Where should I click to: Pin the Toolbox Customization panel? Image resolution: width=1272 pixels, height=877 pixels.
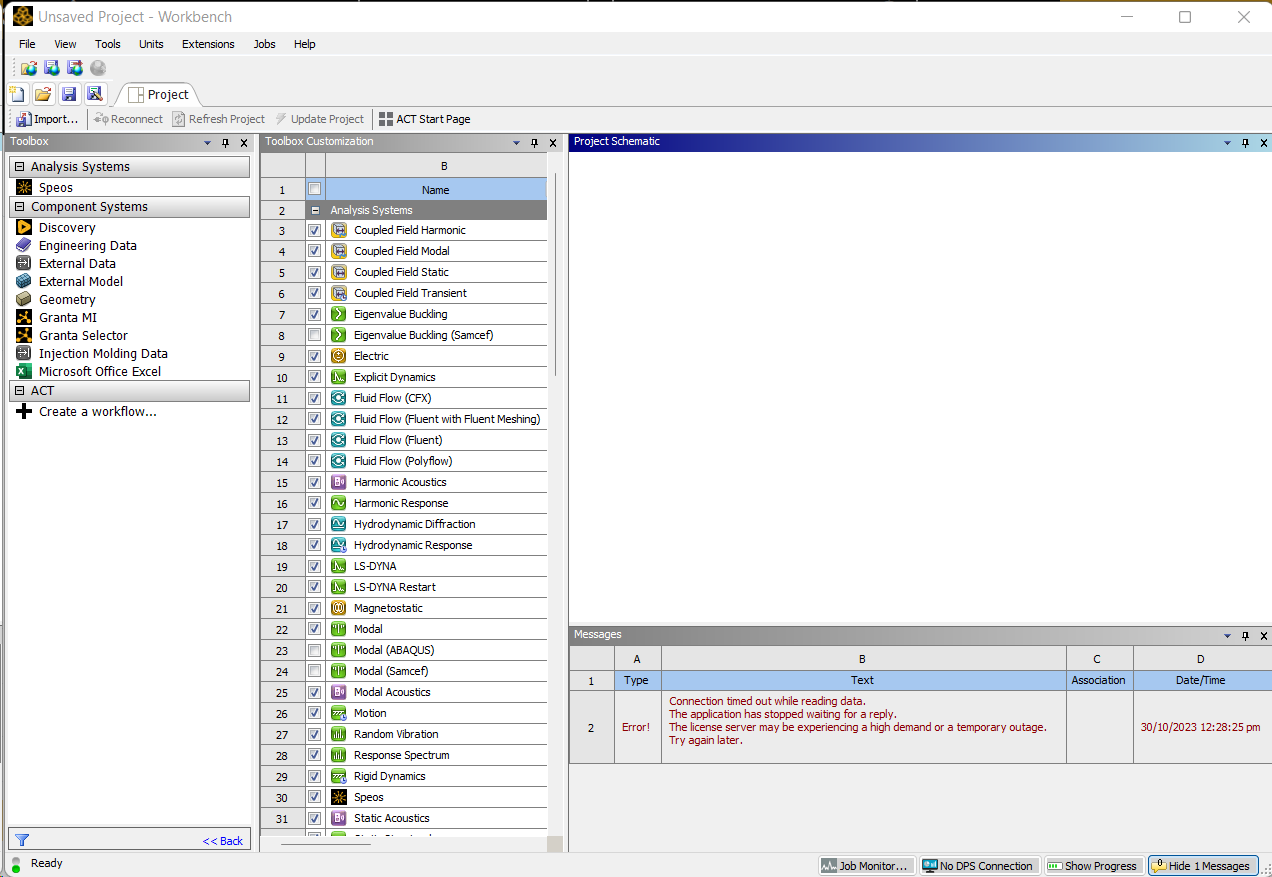534,143
